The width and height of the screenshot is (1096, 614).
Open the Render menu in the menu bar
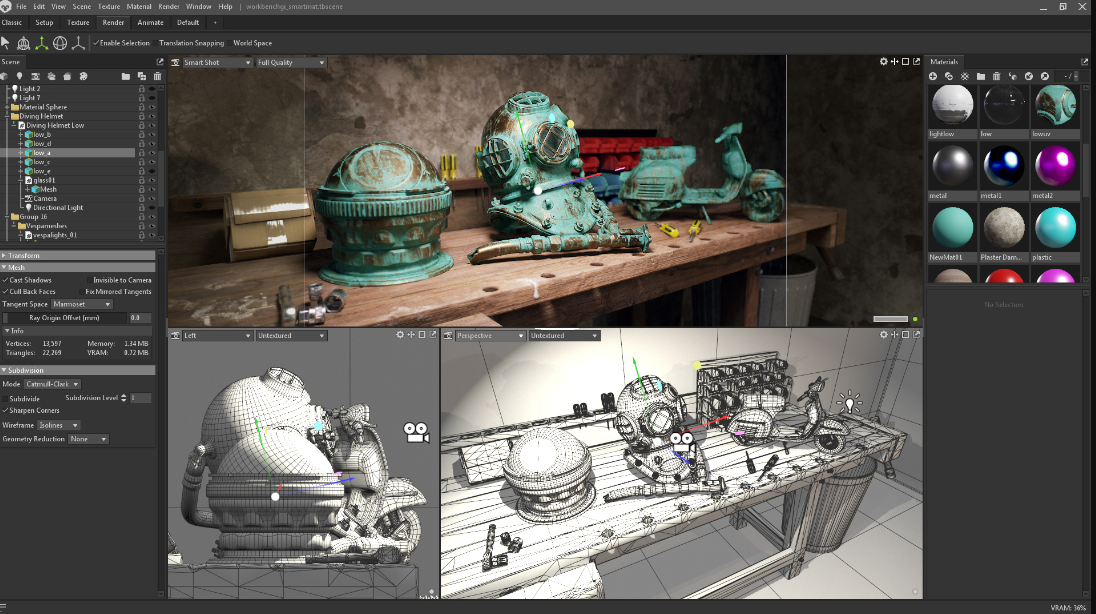tap(168, 6)
